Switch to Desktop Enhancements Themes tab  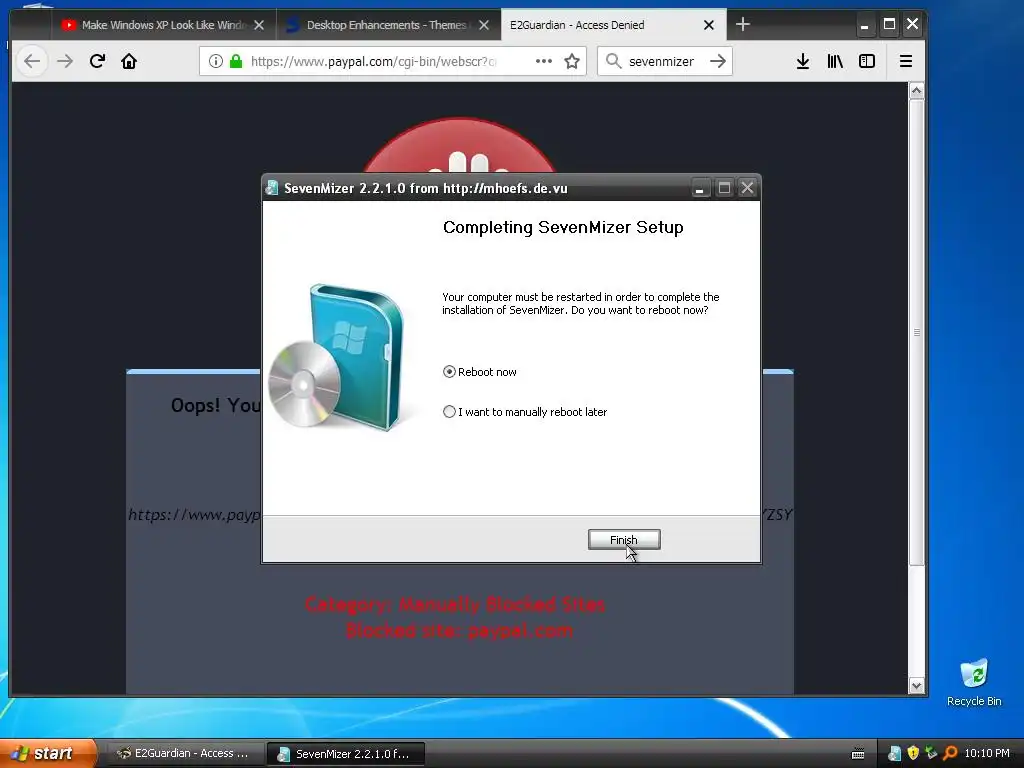388,25
